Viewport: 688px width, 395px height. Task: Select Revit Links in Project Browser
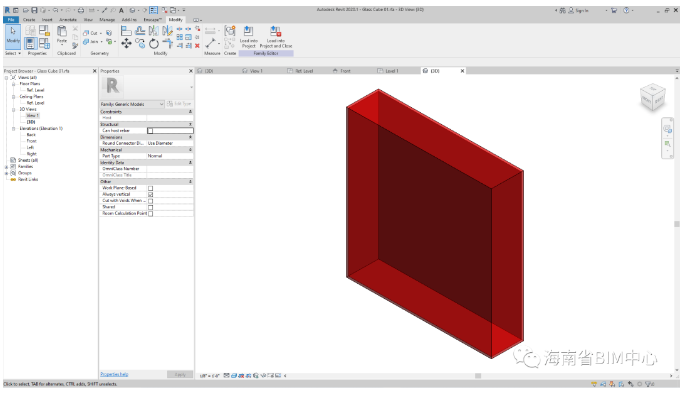coord(28,180)
